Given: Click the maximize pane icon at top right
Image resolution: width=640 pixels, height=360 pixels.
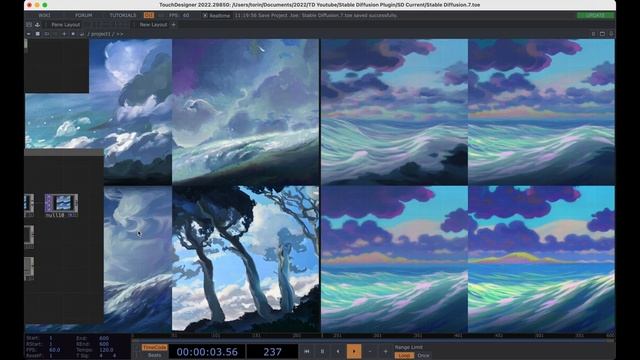Looking at the screenshot, I should 602,34.
